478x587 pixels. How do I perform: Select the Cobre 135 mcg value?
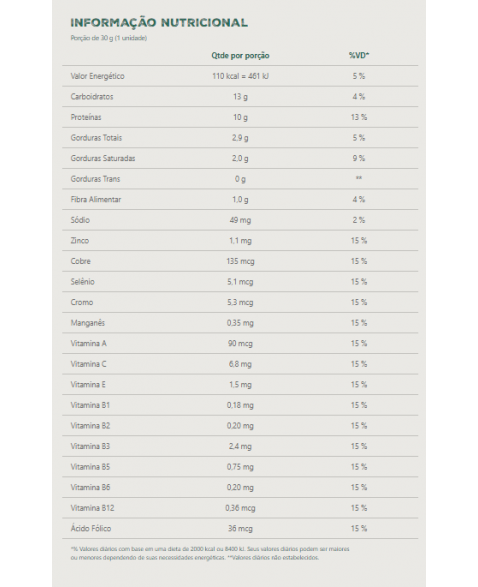(x=240, y=261)
